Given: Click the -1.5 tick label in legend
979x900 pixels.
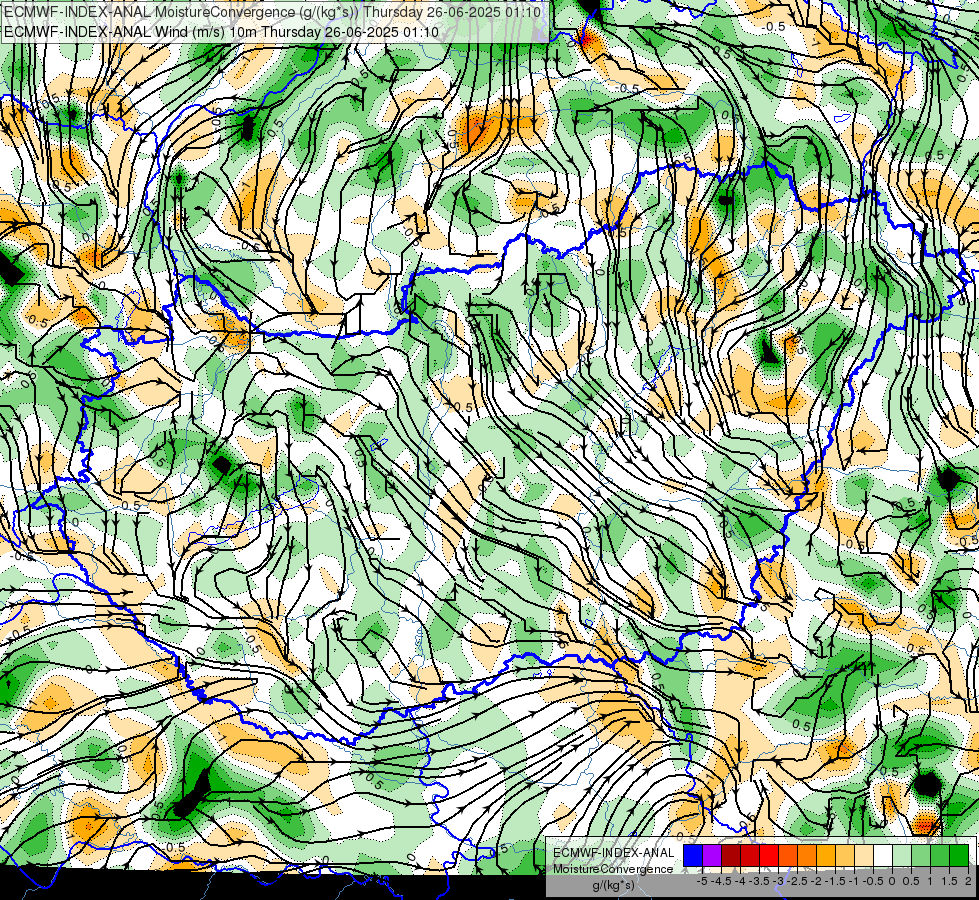Looking at the screenshot, I should pos(835,881).
